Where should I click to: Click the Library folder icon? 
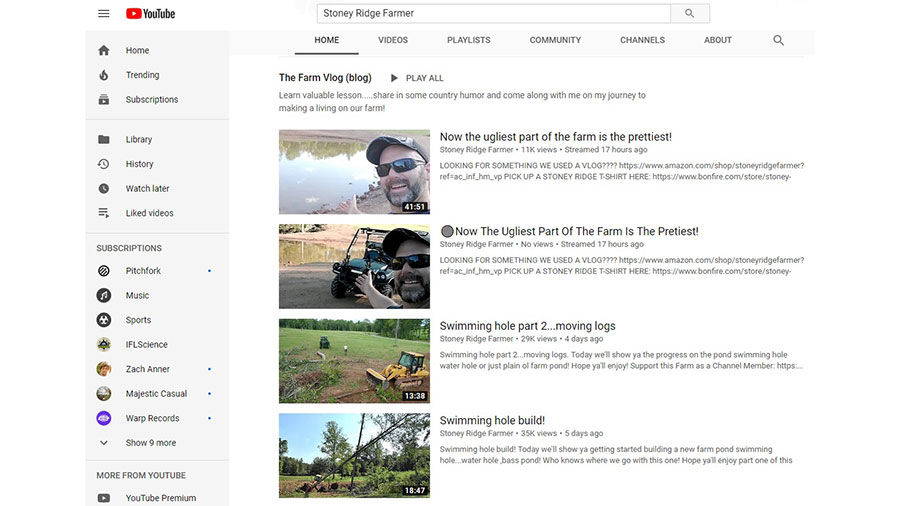pyautogui.click(x=104, y=139)
